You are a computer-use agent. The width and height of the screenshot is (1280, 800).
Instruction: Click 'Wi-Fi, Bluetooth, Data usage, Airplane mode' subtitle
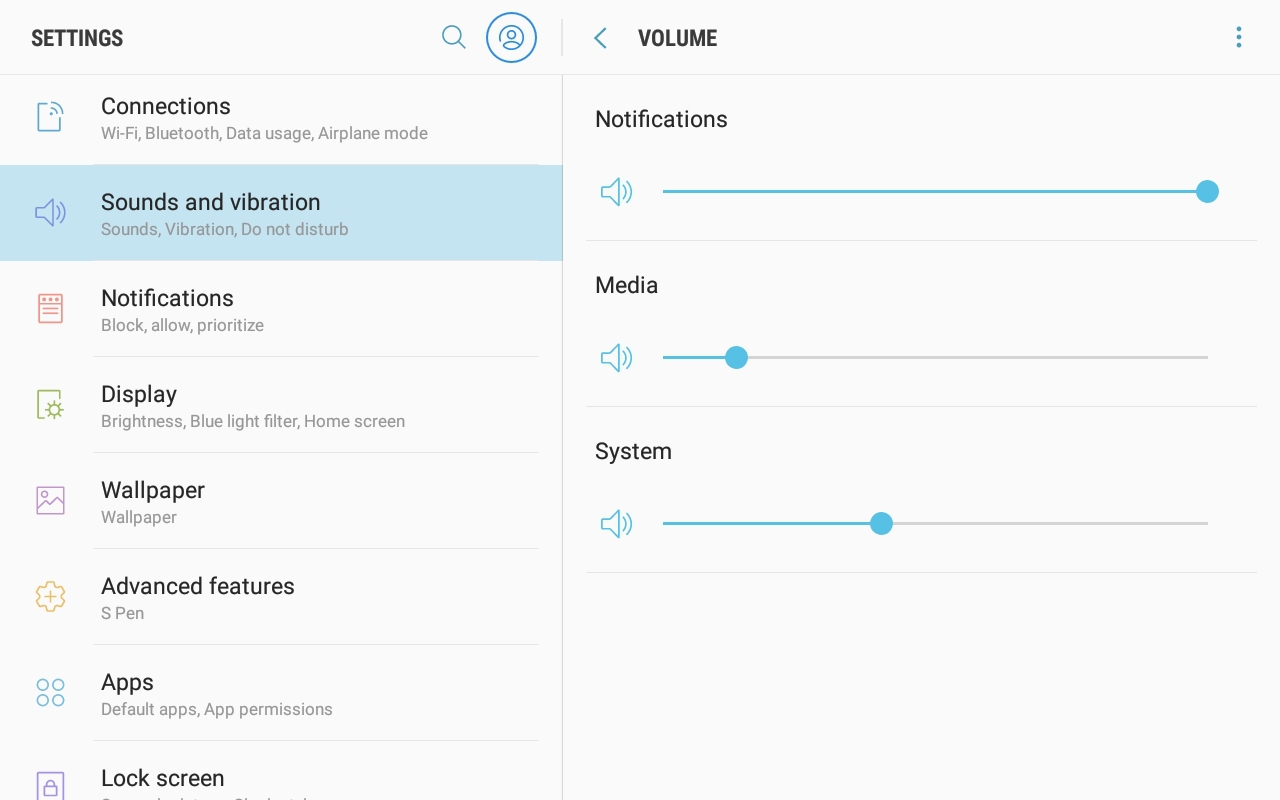click(x=264, y=133)
